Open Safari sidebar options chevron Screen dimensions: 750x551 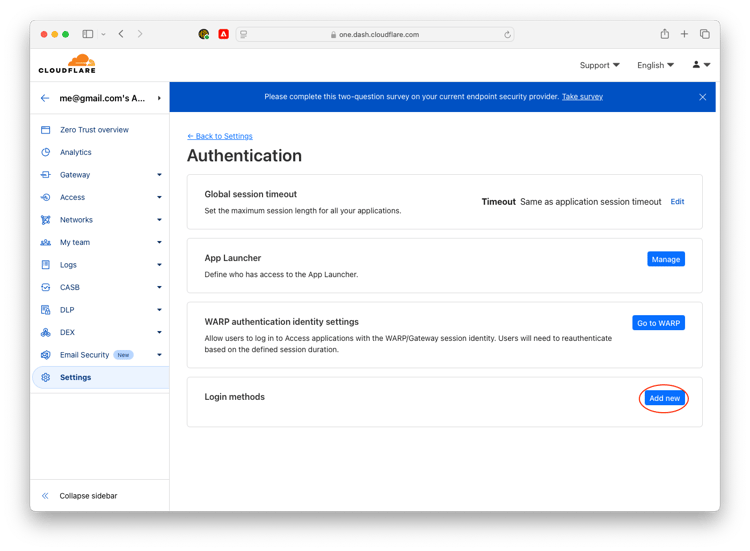tap(103, 34)
